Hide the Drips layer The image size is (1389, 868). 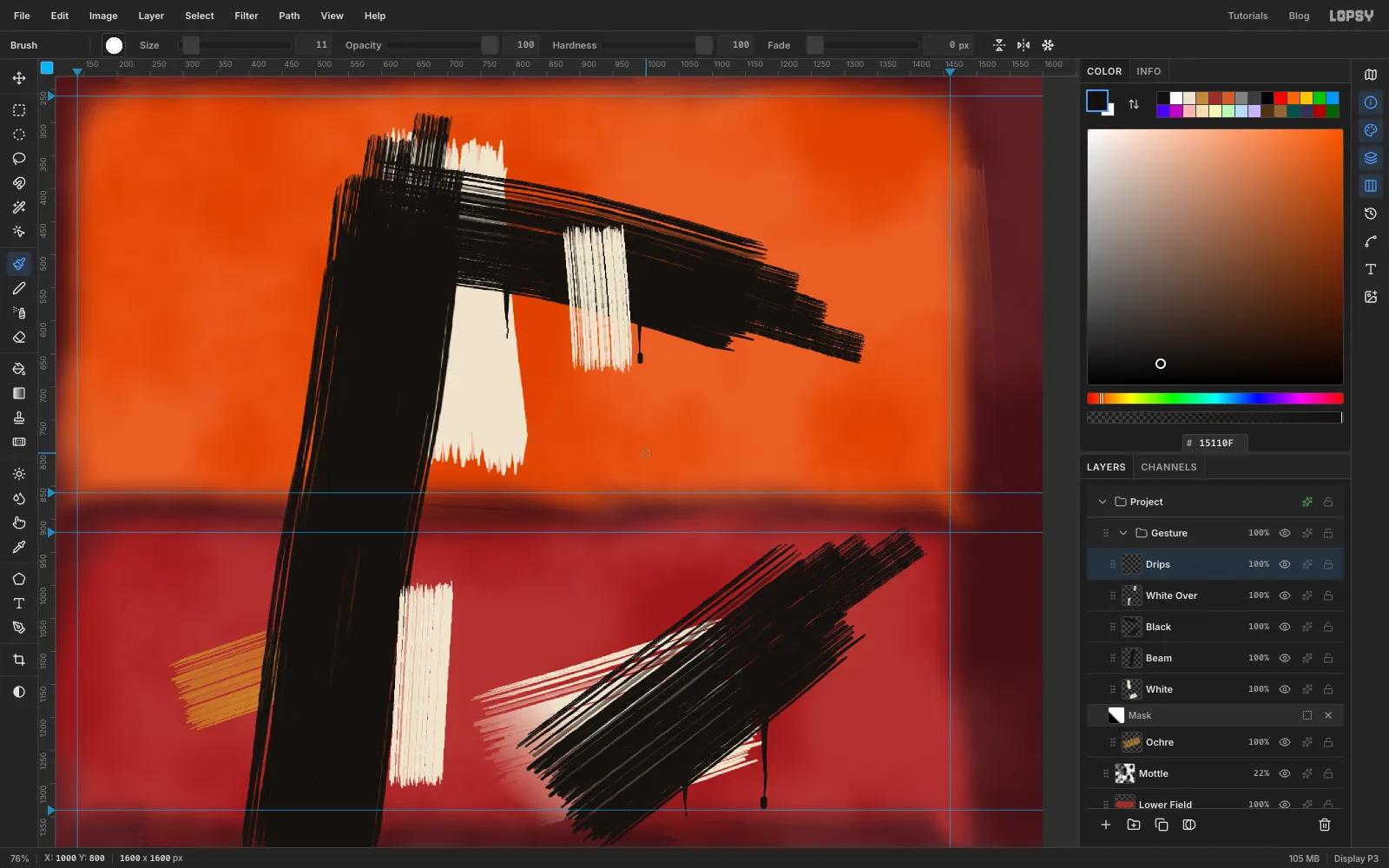pyautogui.click(x=1285, y=564)
